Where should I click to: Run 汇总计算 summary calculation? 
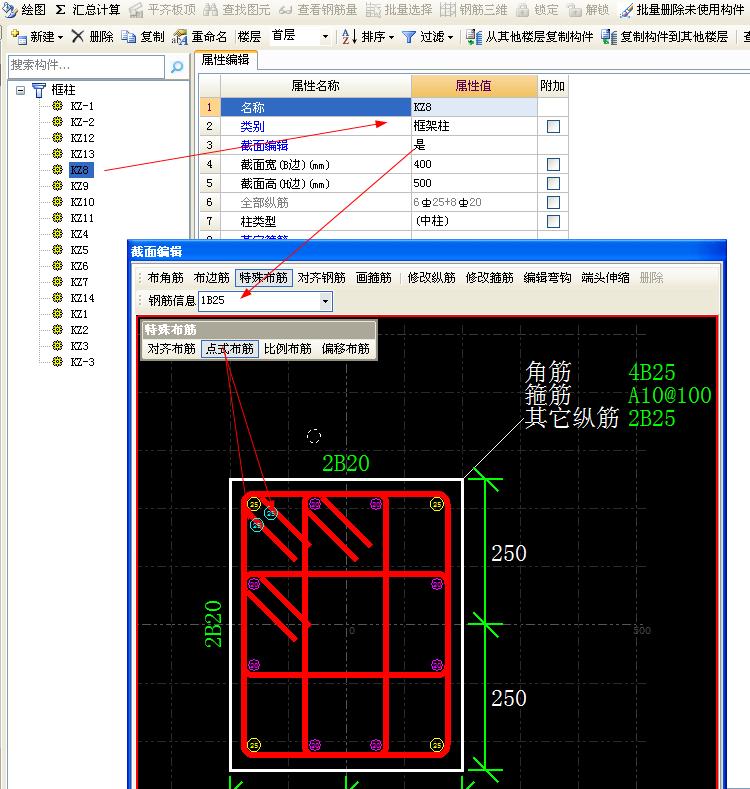87,10
